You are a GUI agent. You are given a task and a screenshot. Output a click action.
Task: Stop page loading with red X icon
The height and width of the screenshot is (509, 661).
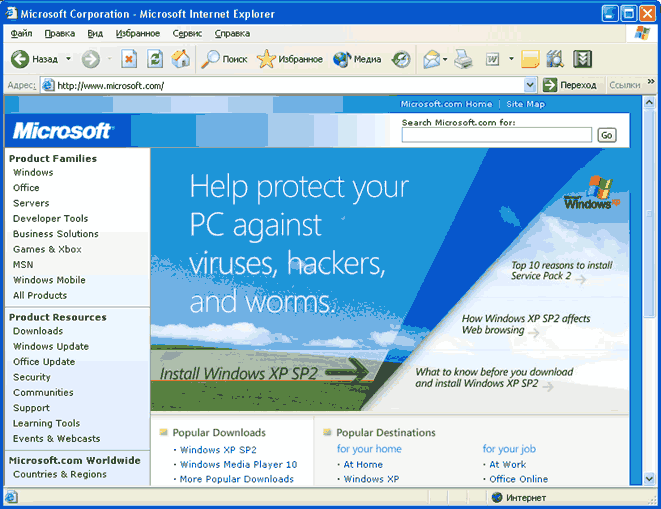pyautogui.click(x=129, y=59)
